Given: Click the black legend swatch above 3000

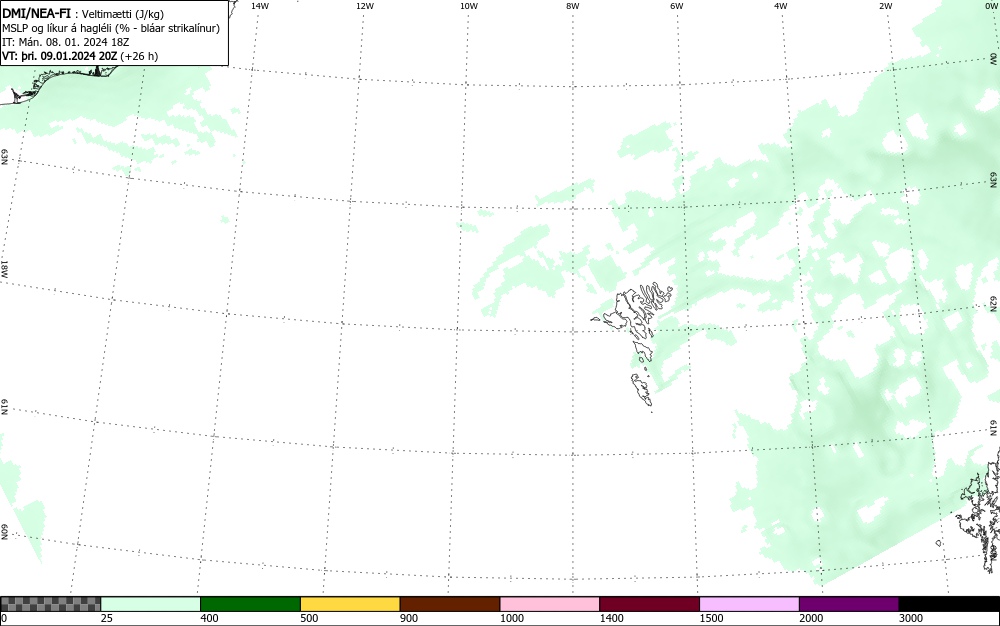Looking at the screenshot, I should tap(949, 604).
